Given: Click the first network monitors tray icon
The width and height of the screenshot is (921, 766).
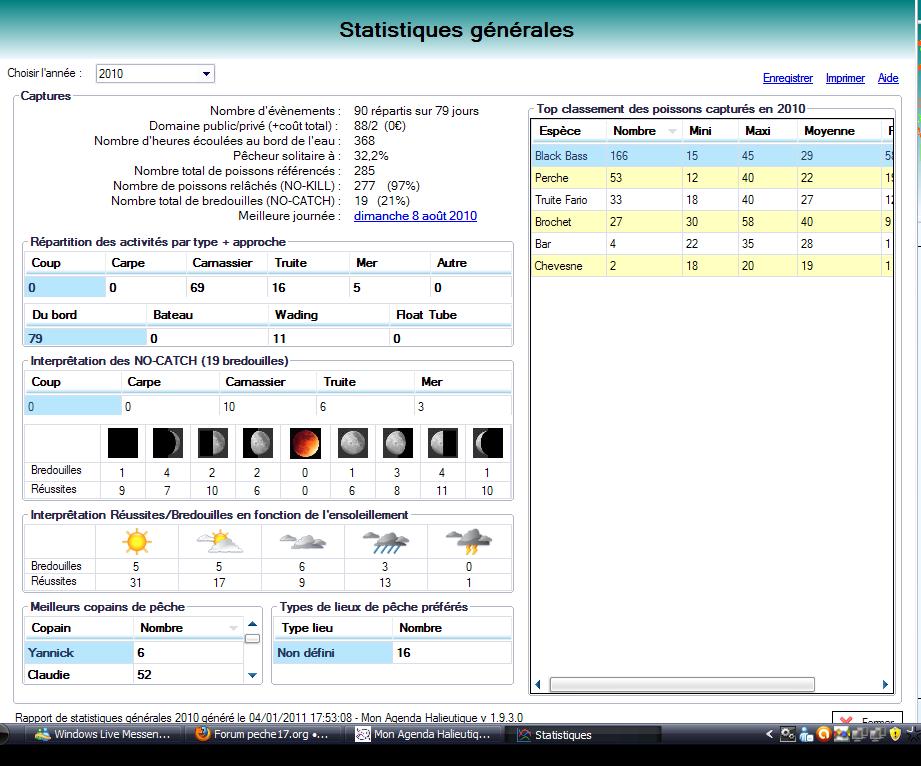Looking at the screenshot, I should pyautogui.click(x=859, y=734).
